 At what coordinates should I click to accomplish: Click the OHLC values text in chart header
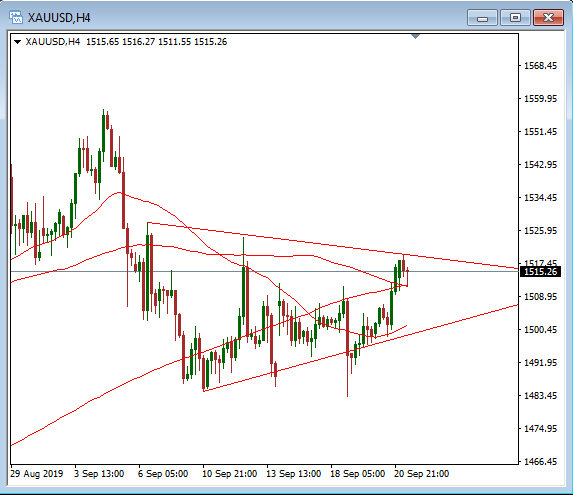pos(156,42)
